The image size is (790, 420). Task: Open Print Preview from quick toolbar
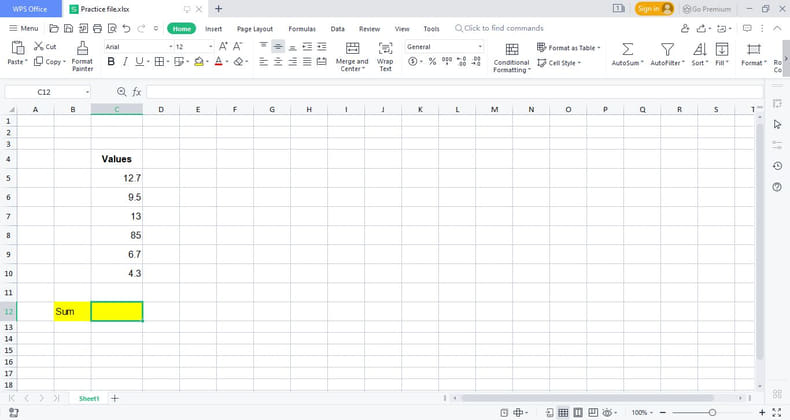tap(112, 29)
